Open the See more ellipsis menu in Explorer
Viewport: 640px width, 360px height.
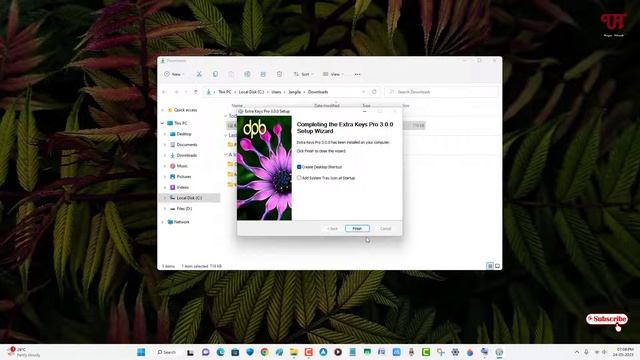coord(358,74)
